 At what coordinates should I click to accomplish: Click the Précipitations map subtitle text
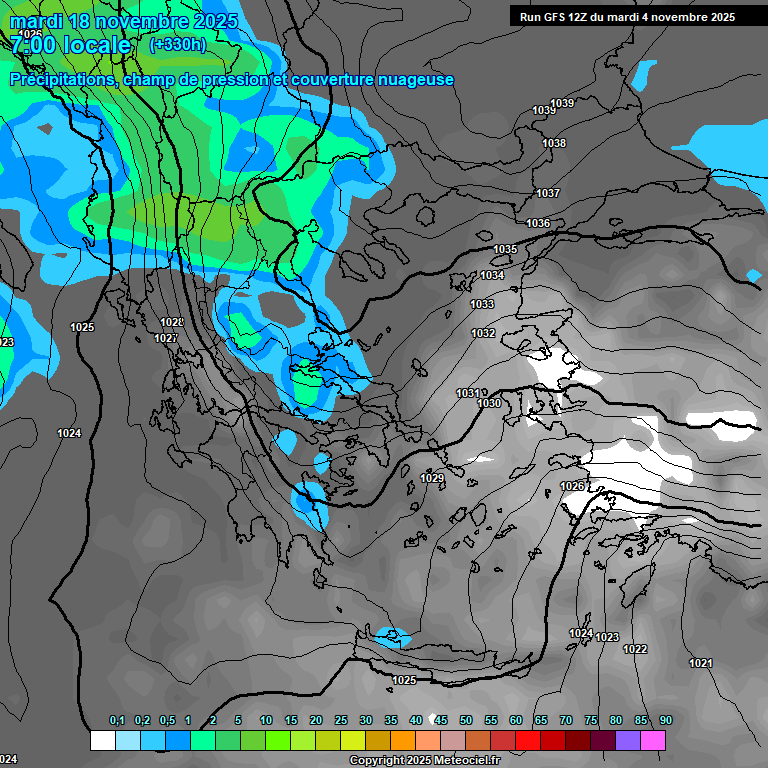(x=231, y=79)
